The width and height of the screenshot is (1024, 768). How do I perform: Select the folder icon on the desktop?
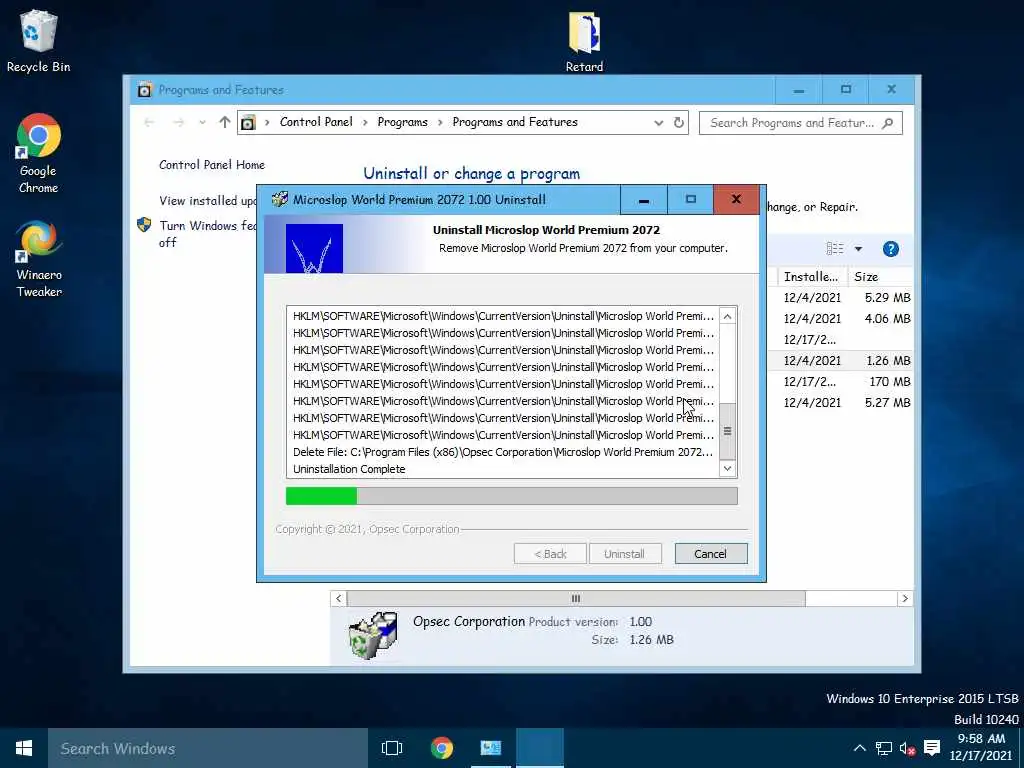coord(584,40)
